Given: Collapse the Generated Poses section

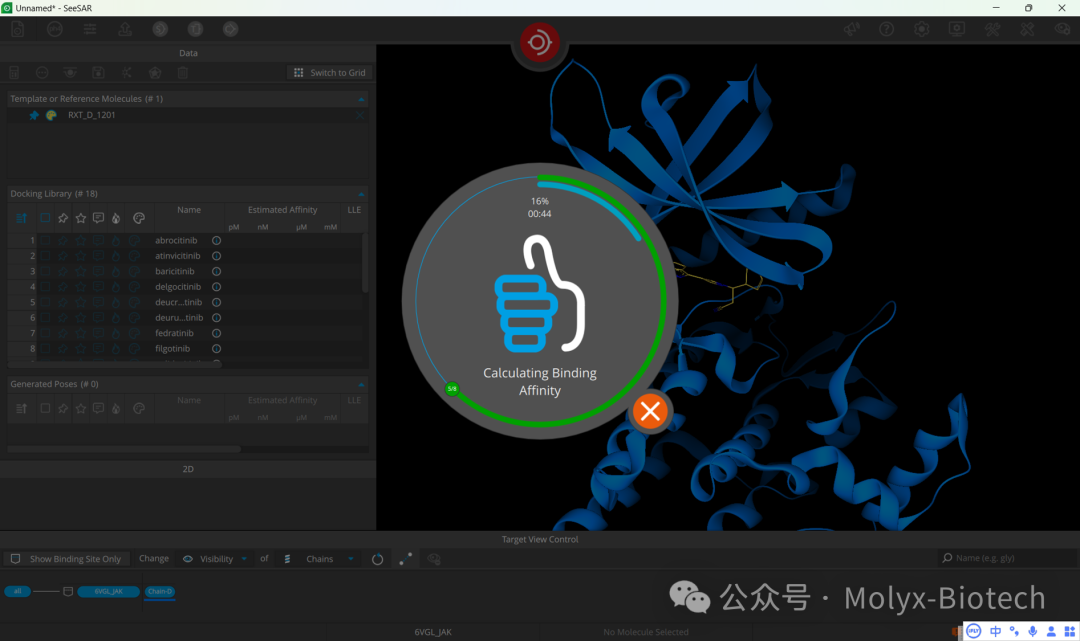Looking at the screenshot, I should [x=361, y=384].
